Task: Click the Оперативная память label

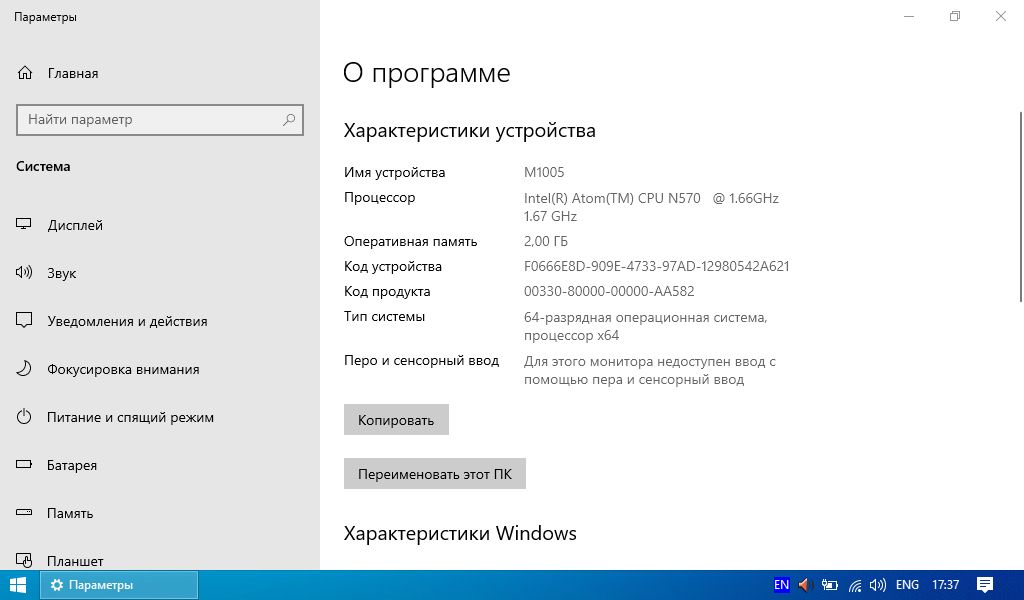Action: pyautogui.click(x=411, y=242)
